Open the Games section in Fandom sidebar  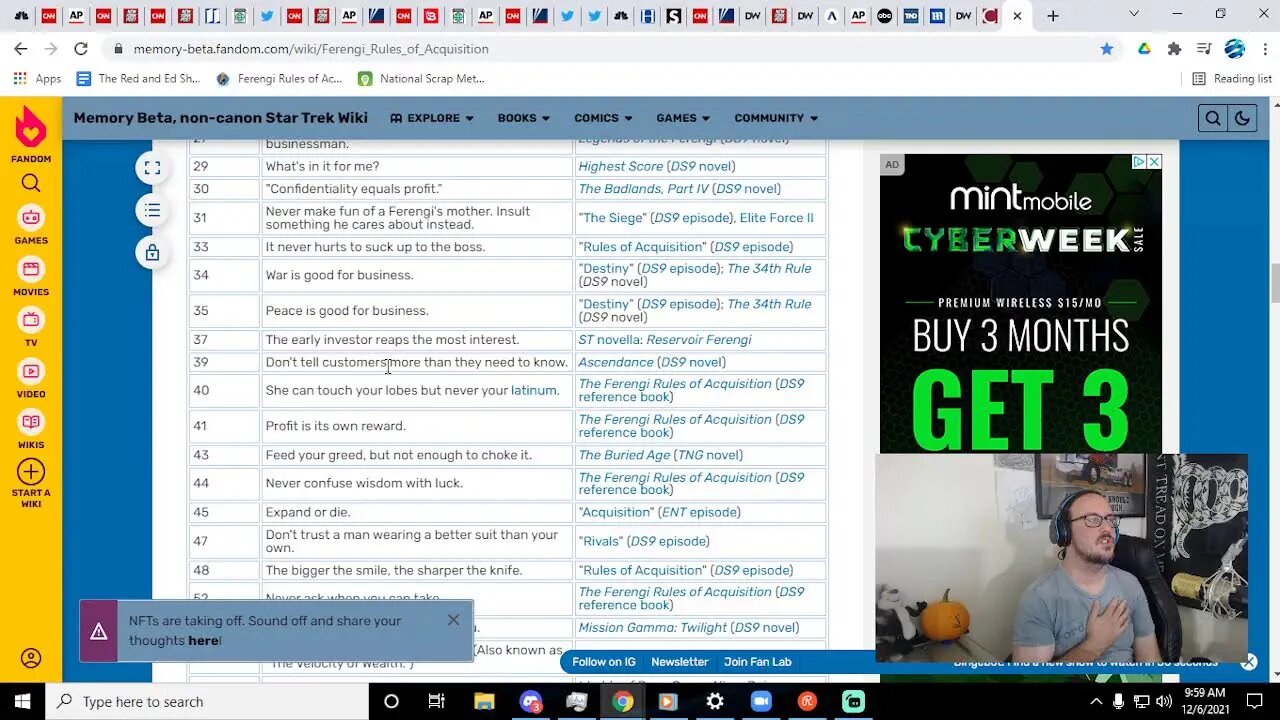point(31,226)
